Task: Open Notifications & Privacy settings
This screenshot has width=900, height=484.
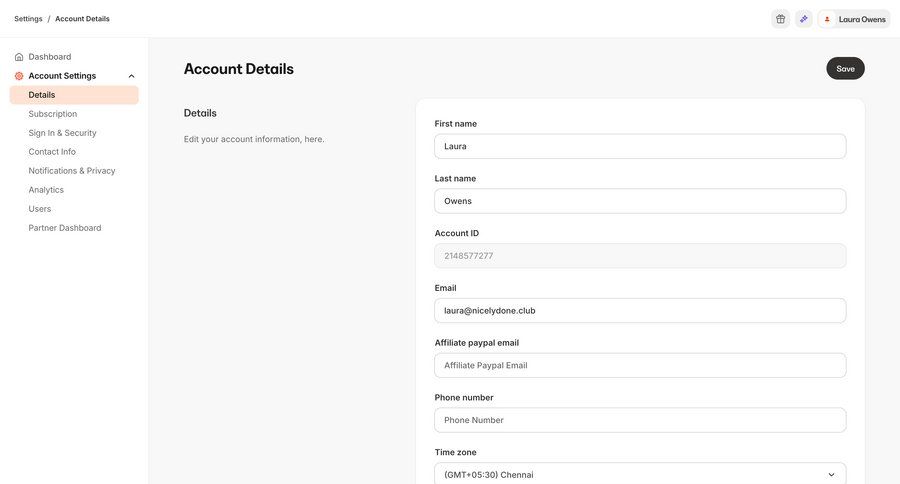Action: 72,171
